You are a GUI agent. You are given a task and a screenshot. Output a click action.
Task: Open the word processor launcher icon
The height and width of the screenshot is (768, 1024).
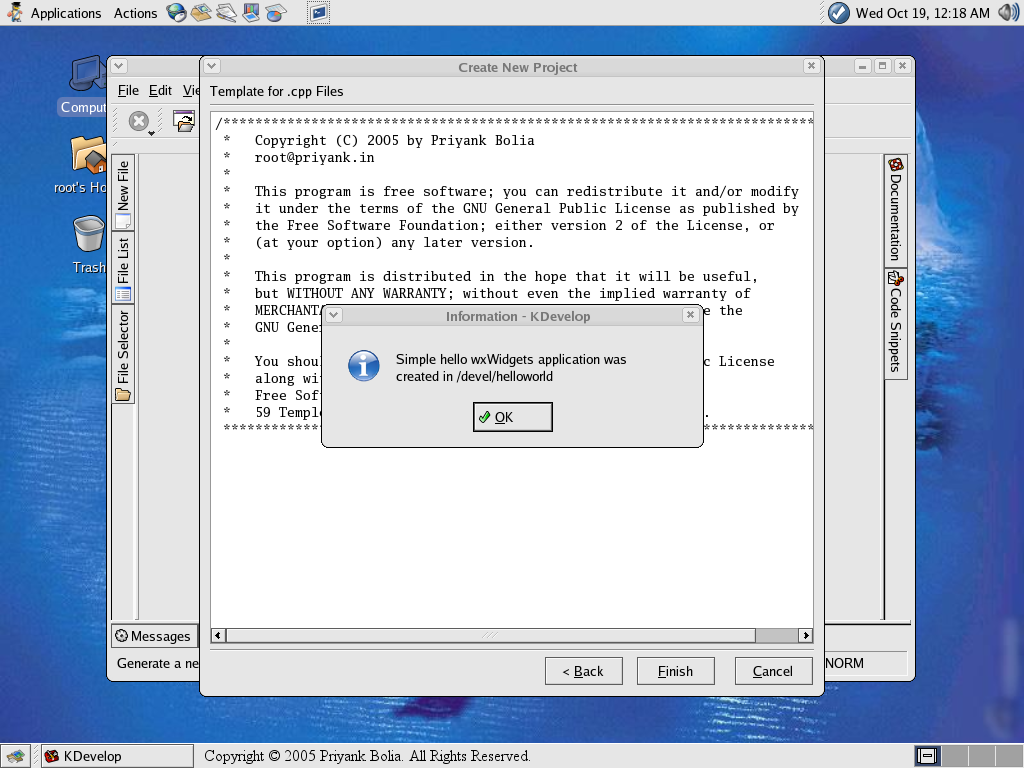click(226, 12)
